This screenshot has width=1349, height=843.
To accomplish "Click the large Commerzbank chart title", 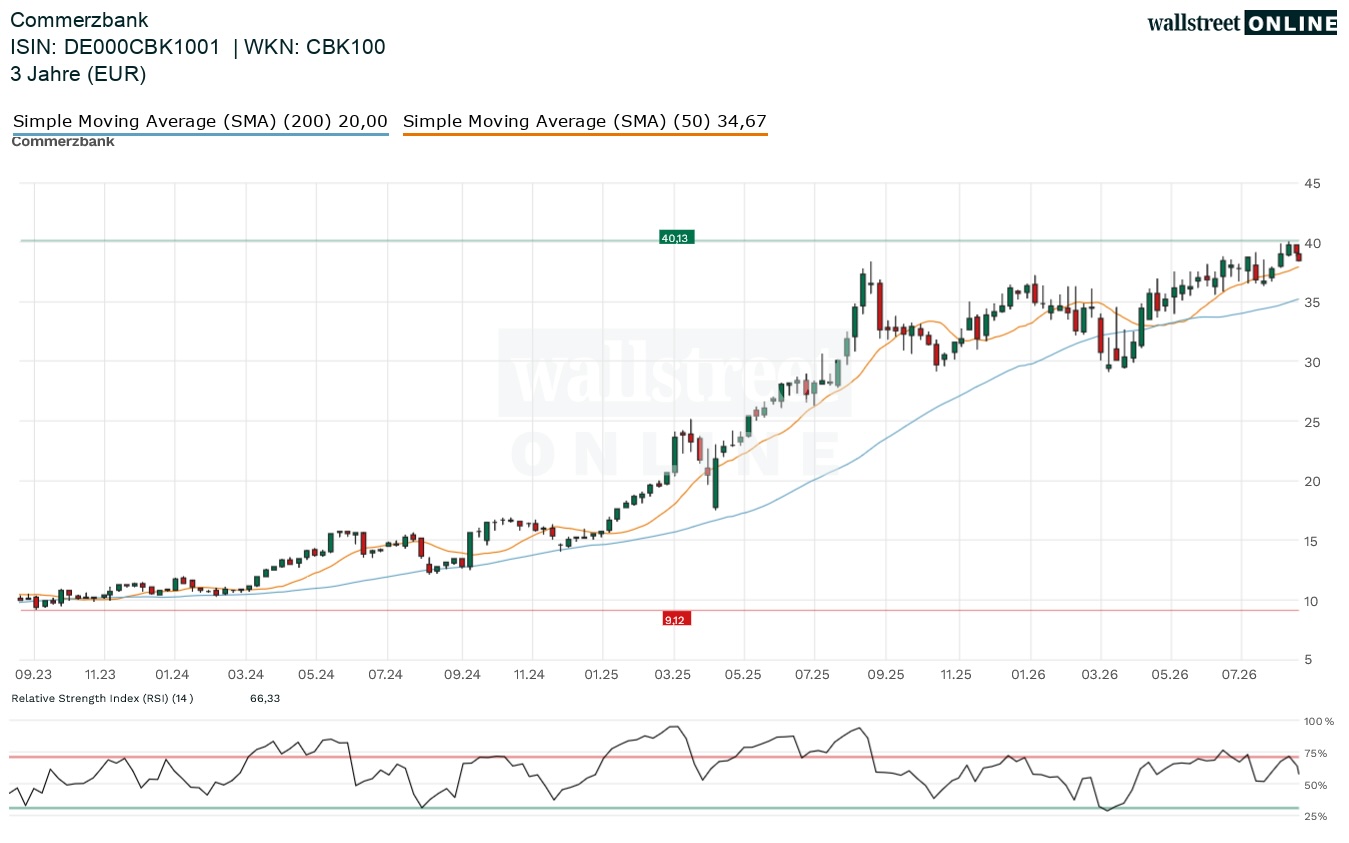I will (79, 20).
